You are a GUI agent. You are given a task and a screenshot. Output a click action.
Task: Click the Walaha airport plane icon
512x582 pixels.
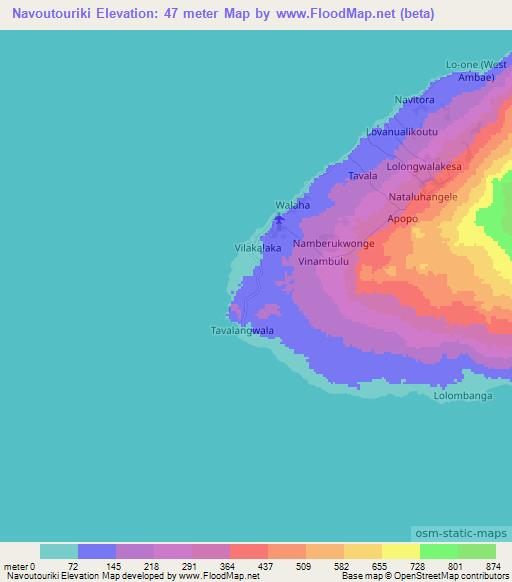point(279,219)
